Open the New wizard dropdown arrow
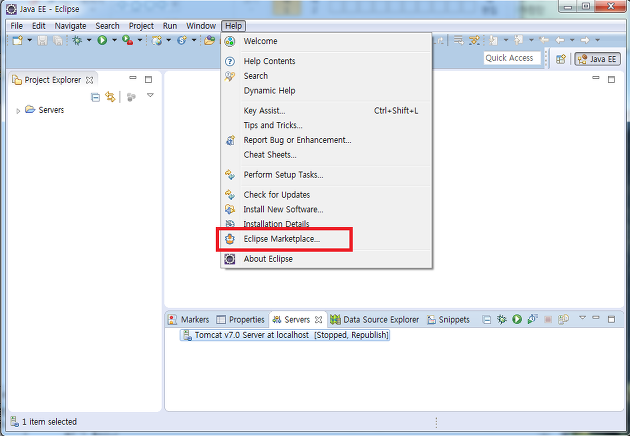The image size is (630, 436). pos(29,40)
